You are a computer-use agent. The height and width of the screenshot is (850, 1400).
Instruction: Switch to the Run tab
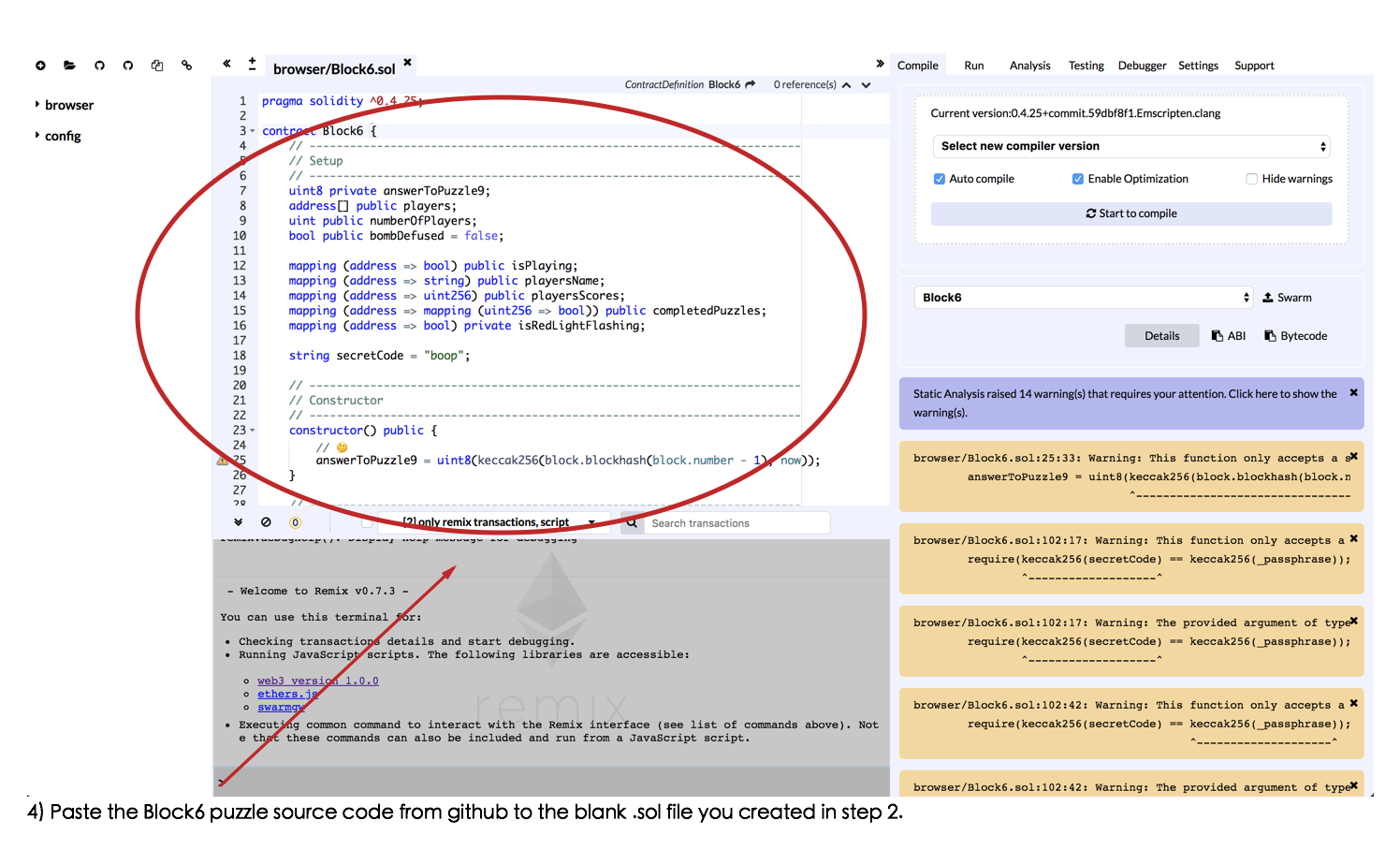pyautogui.click(x=974, y=66)
